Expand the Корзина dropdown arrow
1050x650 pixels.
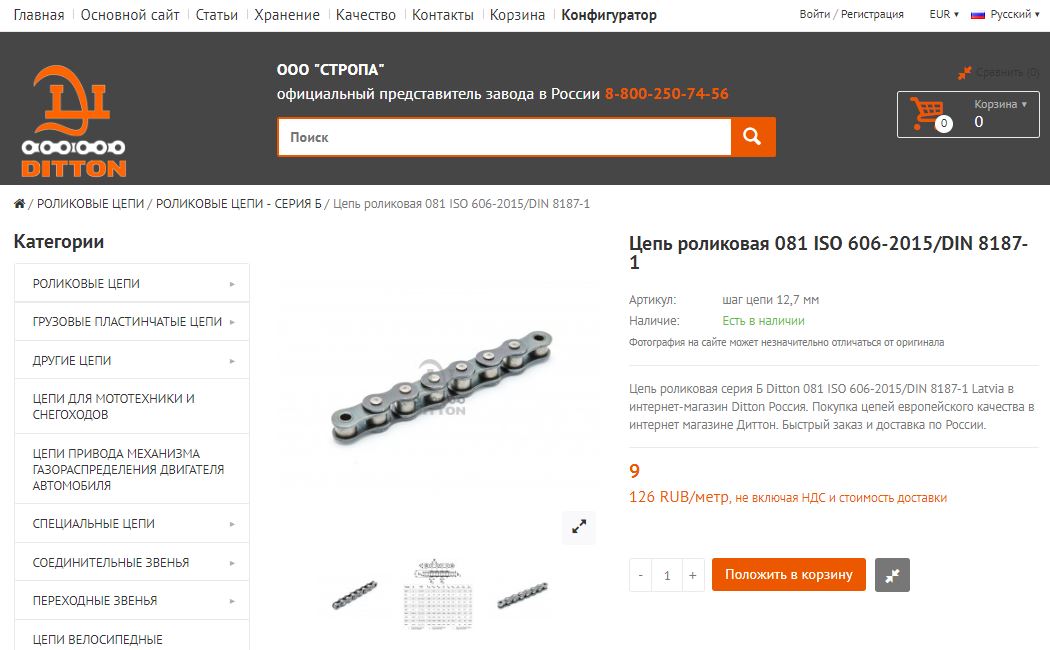coord(1024,104)
